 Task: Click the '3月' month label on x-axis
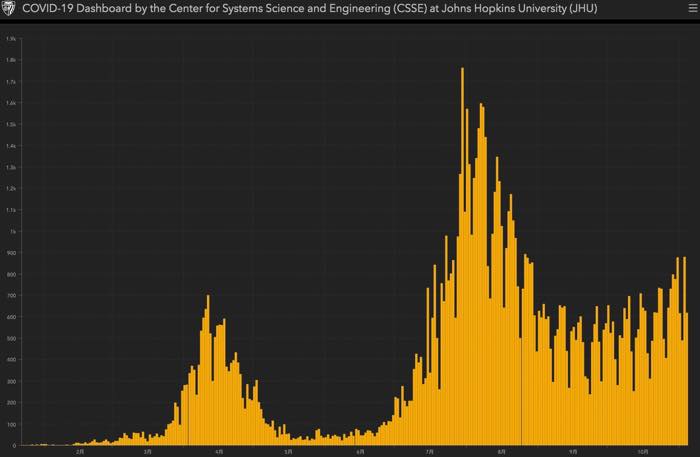tap(148, 452)
